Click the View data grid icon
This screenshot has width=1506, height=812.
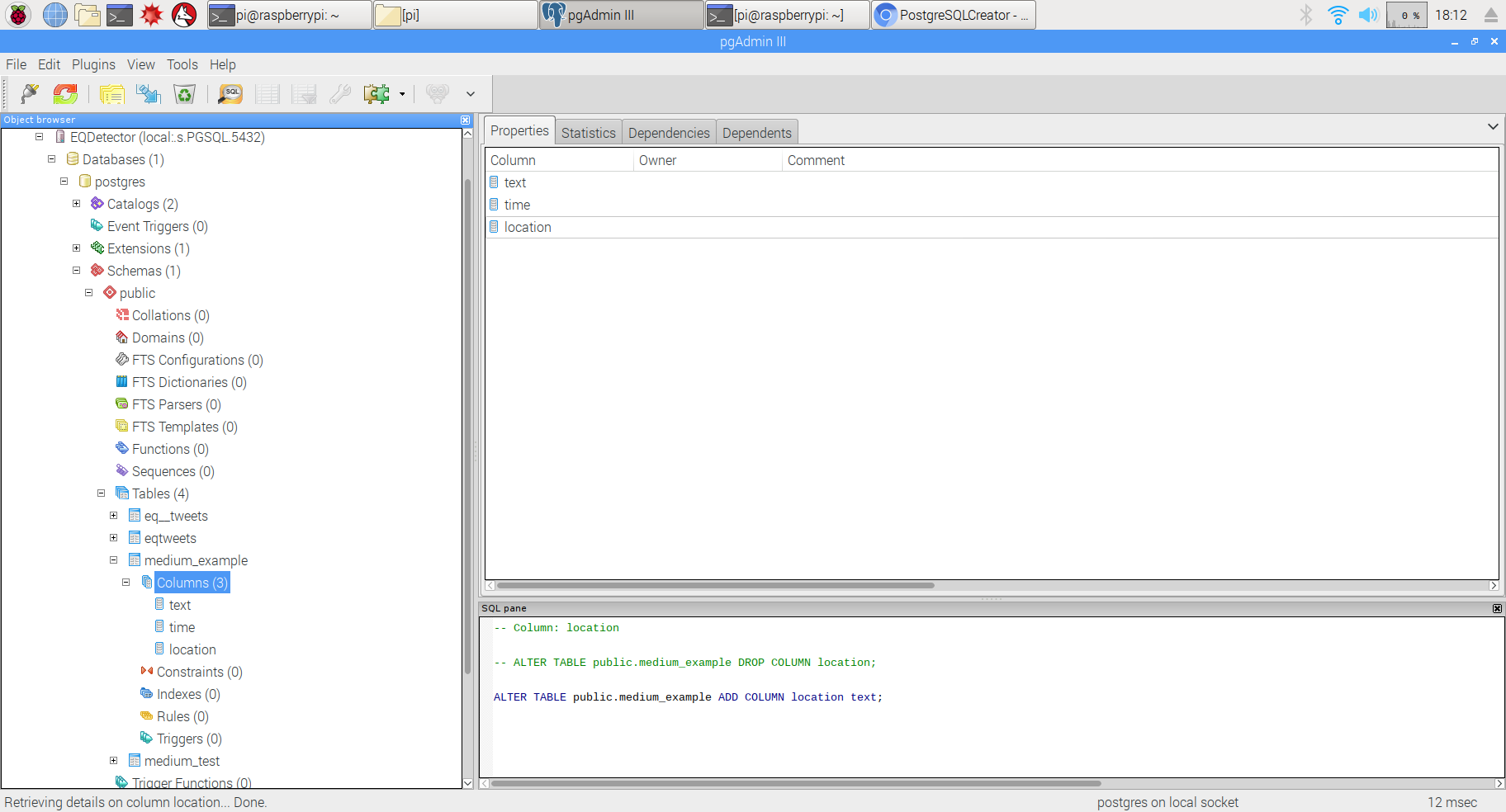268,94
